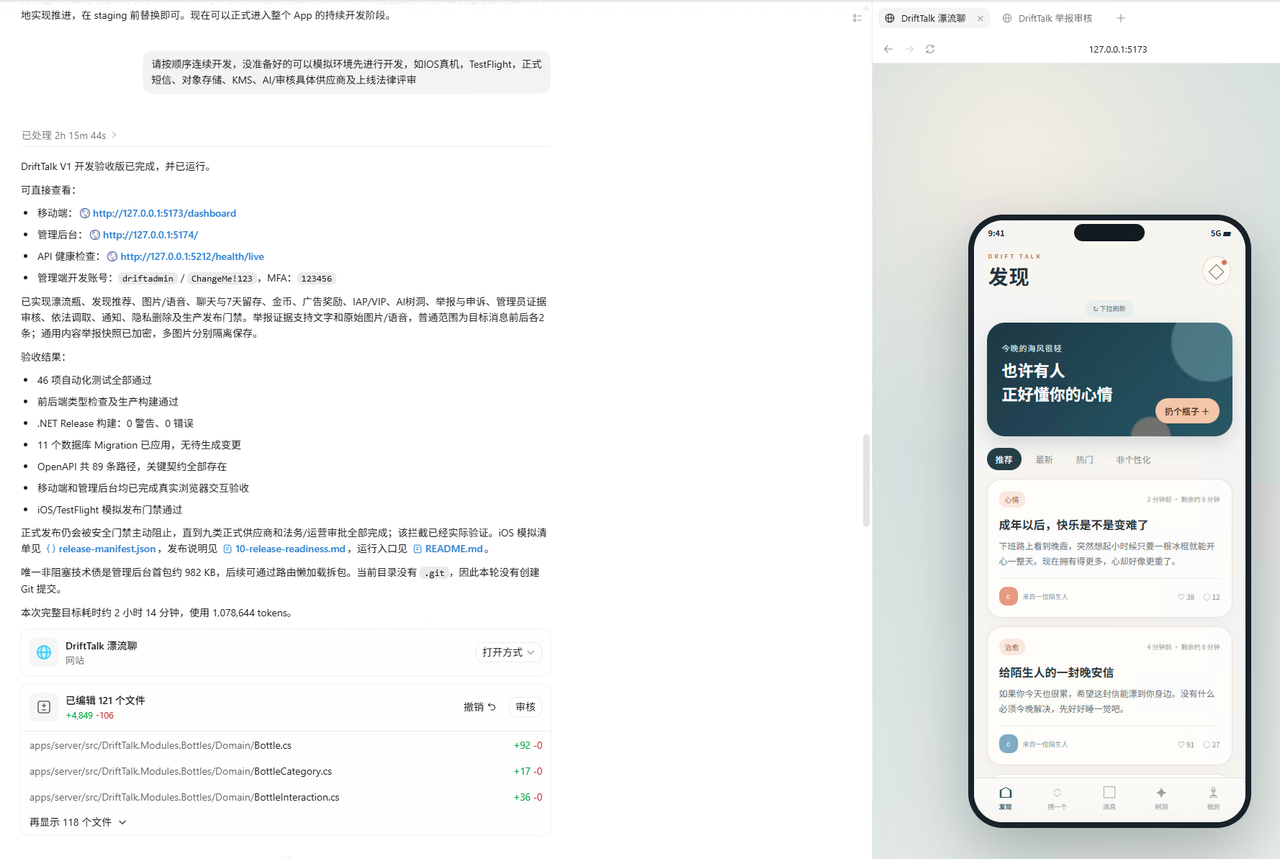Click the braces icon before release-manifest.json
The image size is (1280, 859).
coord(50,549)
